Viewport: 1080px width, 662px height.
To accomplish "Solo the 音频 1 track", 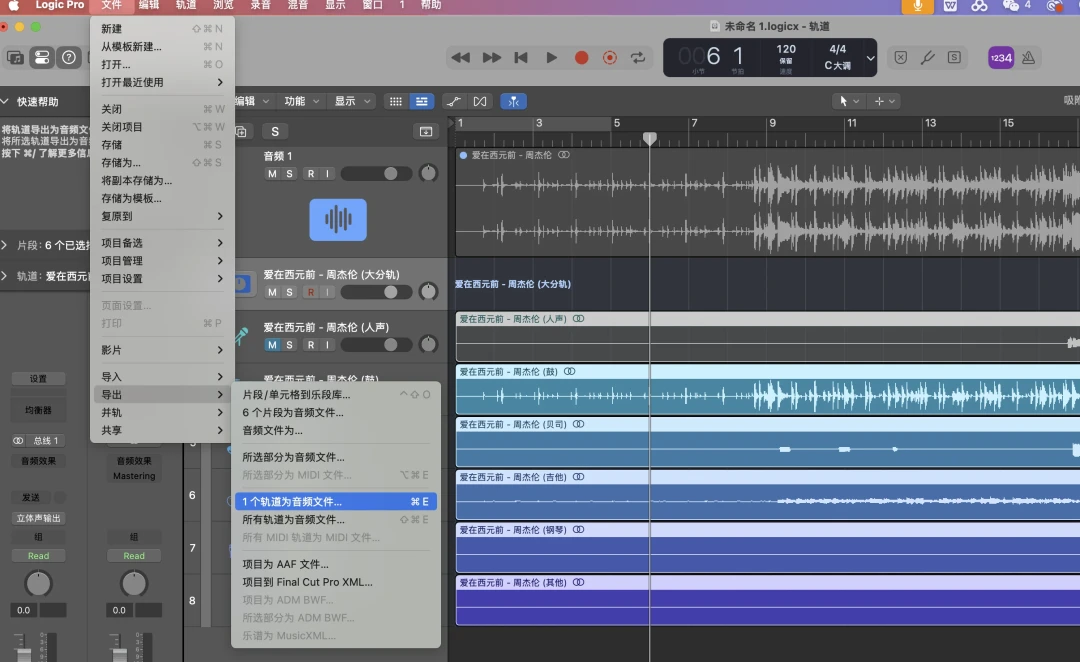I will click(289, 174).
